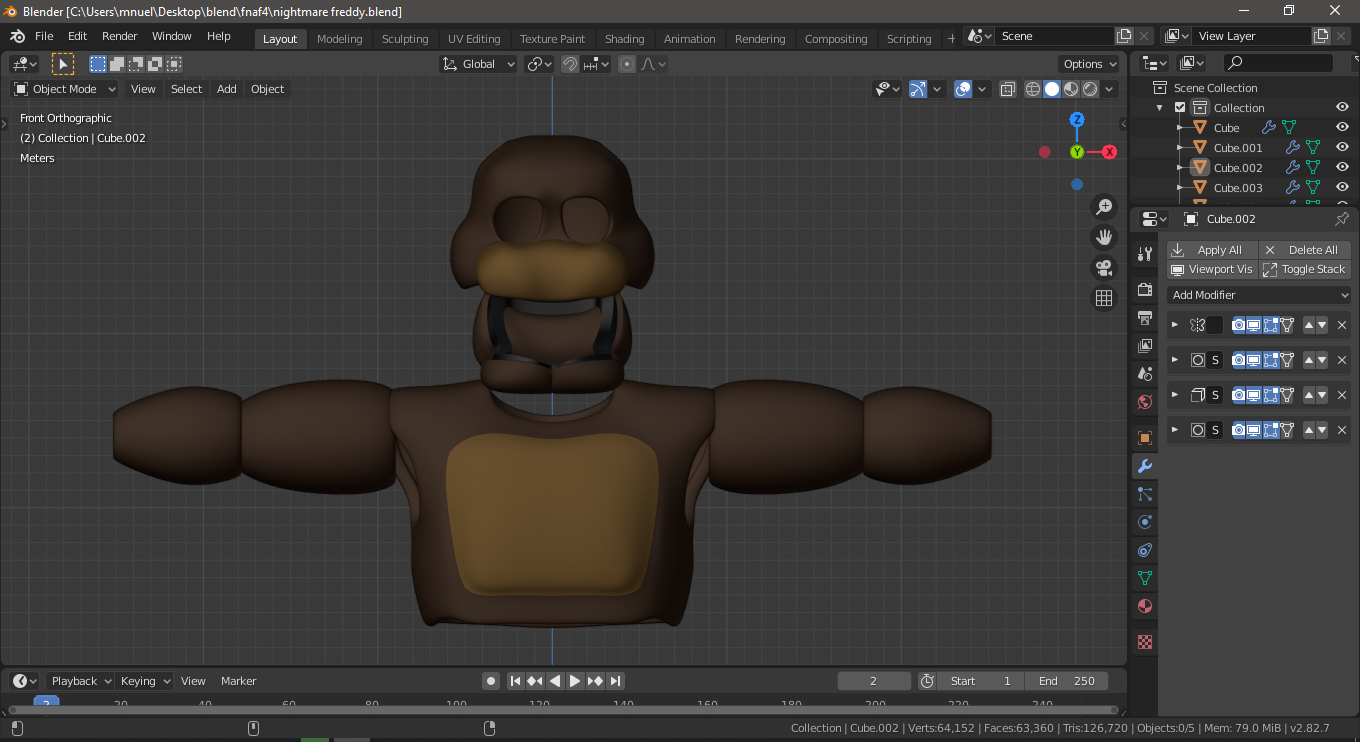The image size is (1360, 742).
Task: Open the World properties tab
Action: coord(1145,402)
